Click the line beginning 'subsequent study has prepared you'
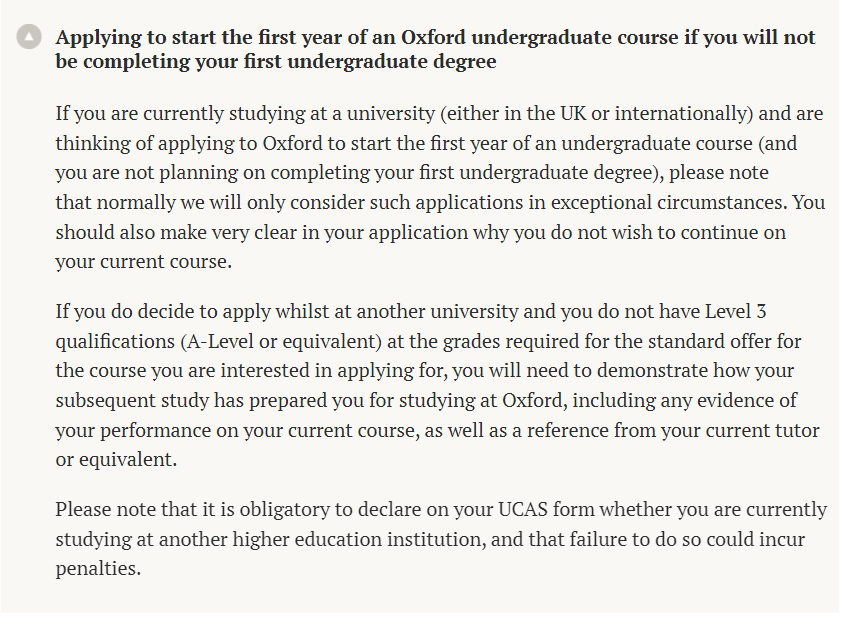Image resolution: width=841 pixels, height=622 pixels. point(426,401)
